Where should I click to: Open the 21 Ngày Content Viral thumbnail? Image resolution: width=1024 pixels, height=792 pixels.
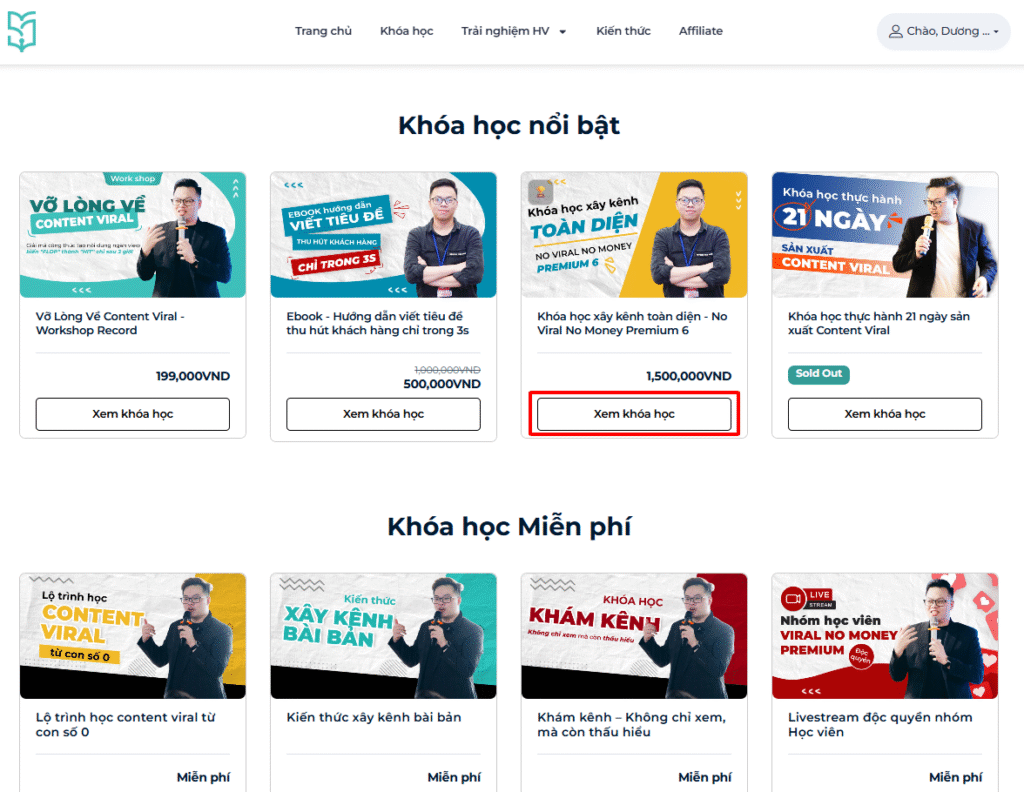pyautogui.click(x=885, y=234)
